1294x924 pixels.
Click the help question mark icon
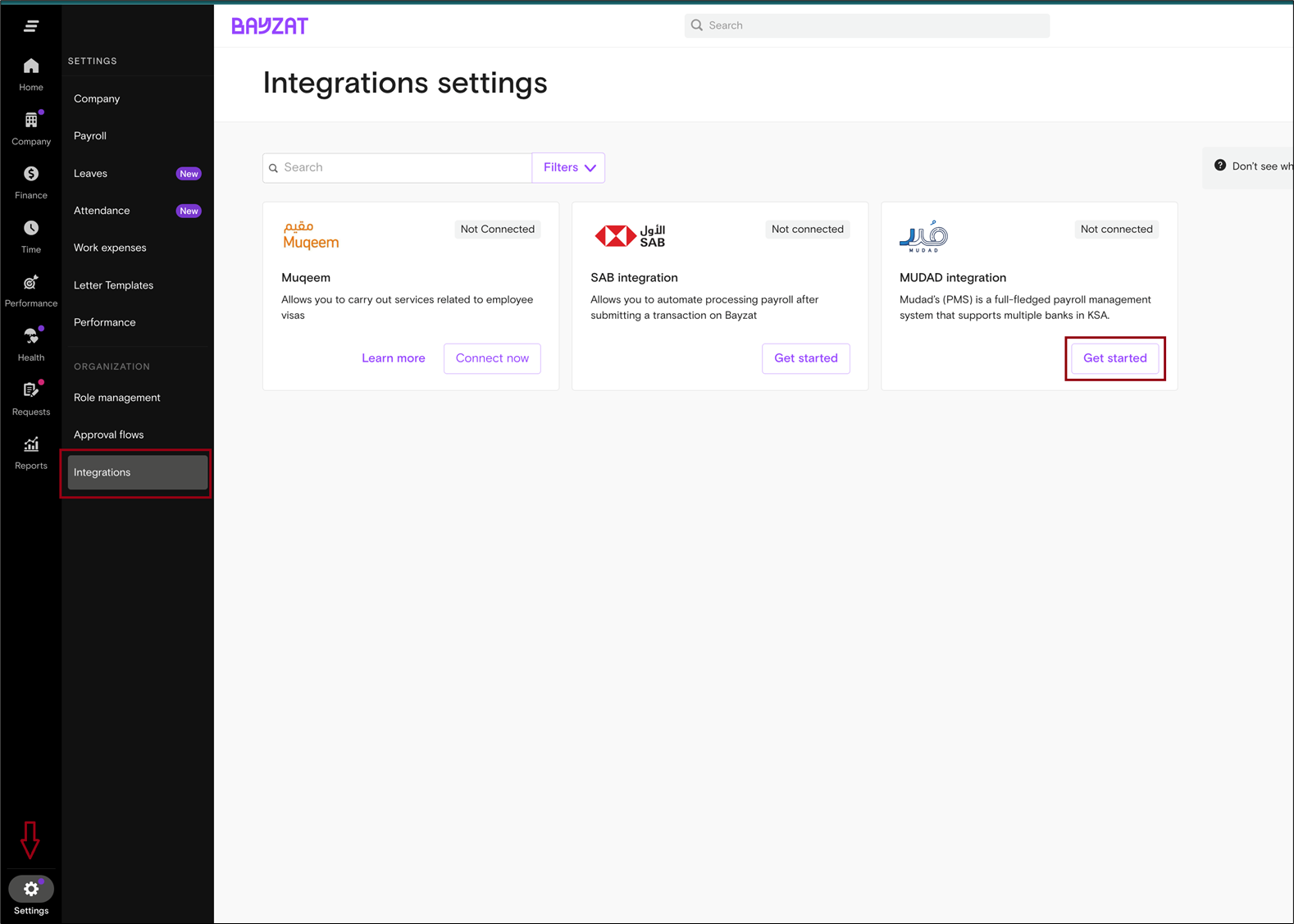(1220, 166)
